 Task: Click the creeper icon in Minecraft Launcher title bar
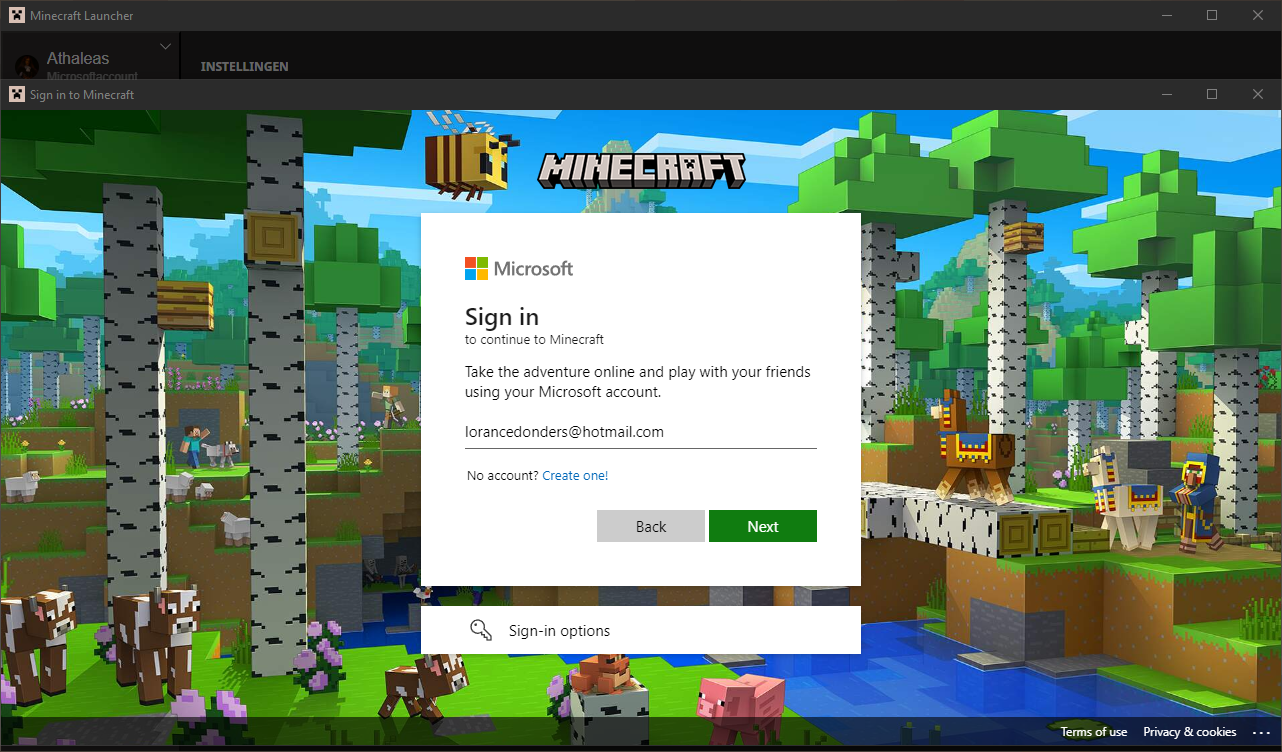[16, 15]
